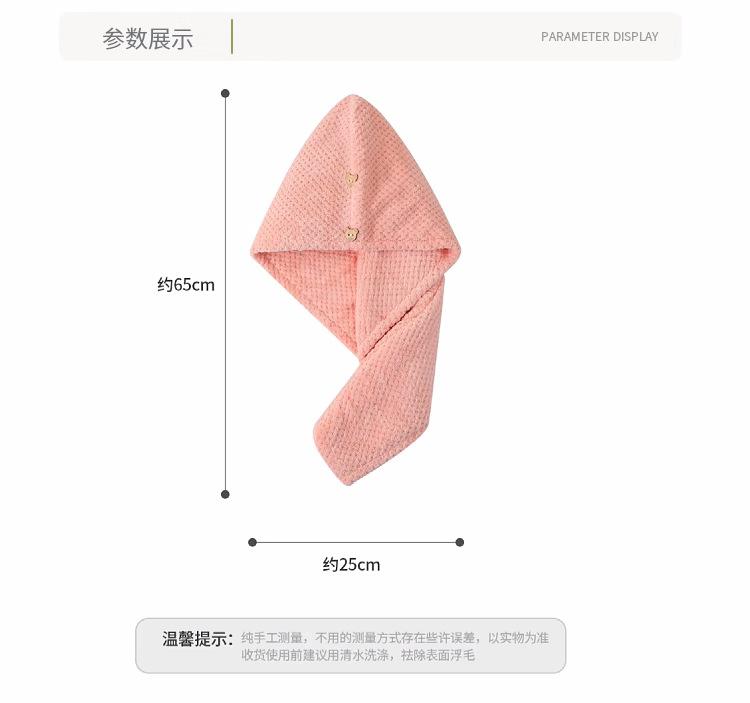The width and height of the screenshot is (750, 703).
Task: Select the pink hair towel image
Action: pyautogui.click(x=356, y=290)
